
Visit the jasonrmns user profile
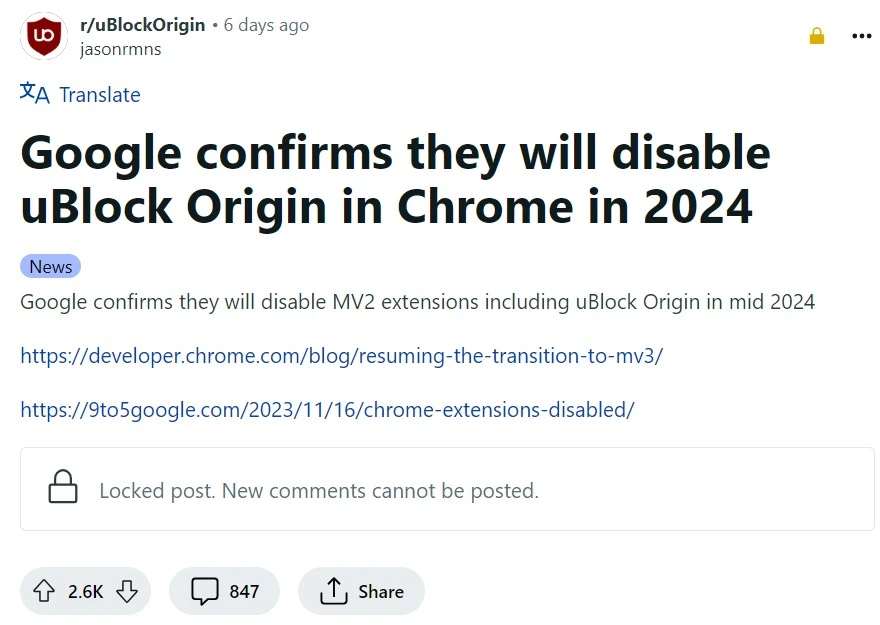(120, 48)
